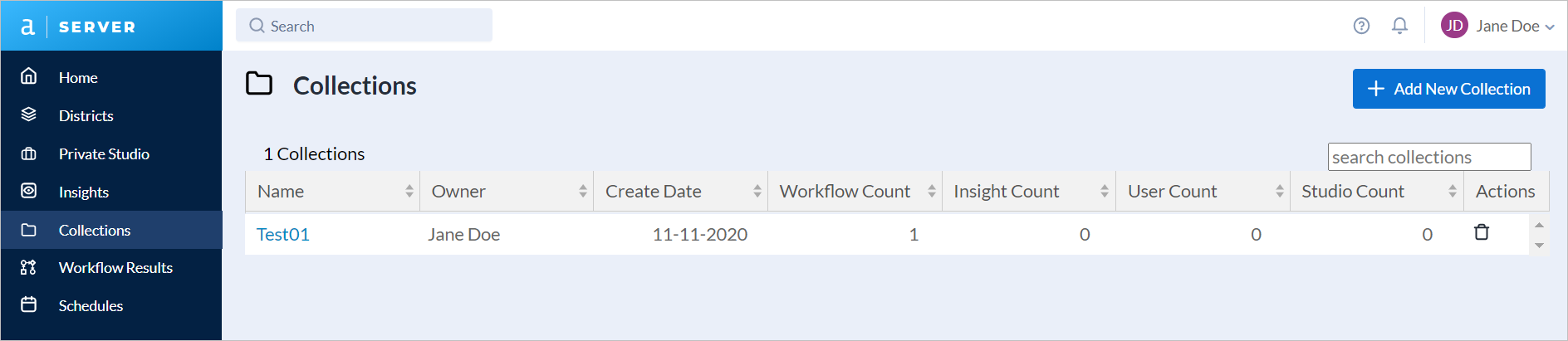1568x341 pixels.
Task: Open the Test01 collection link
Action: click(x=283, y=234)
